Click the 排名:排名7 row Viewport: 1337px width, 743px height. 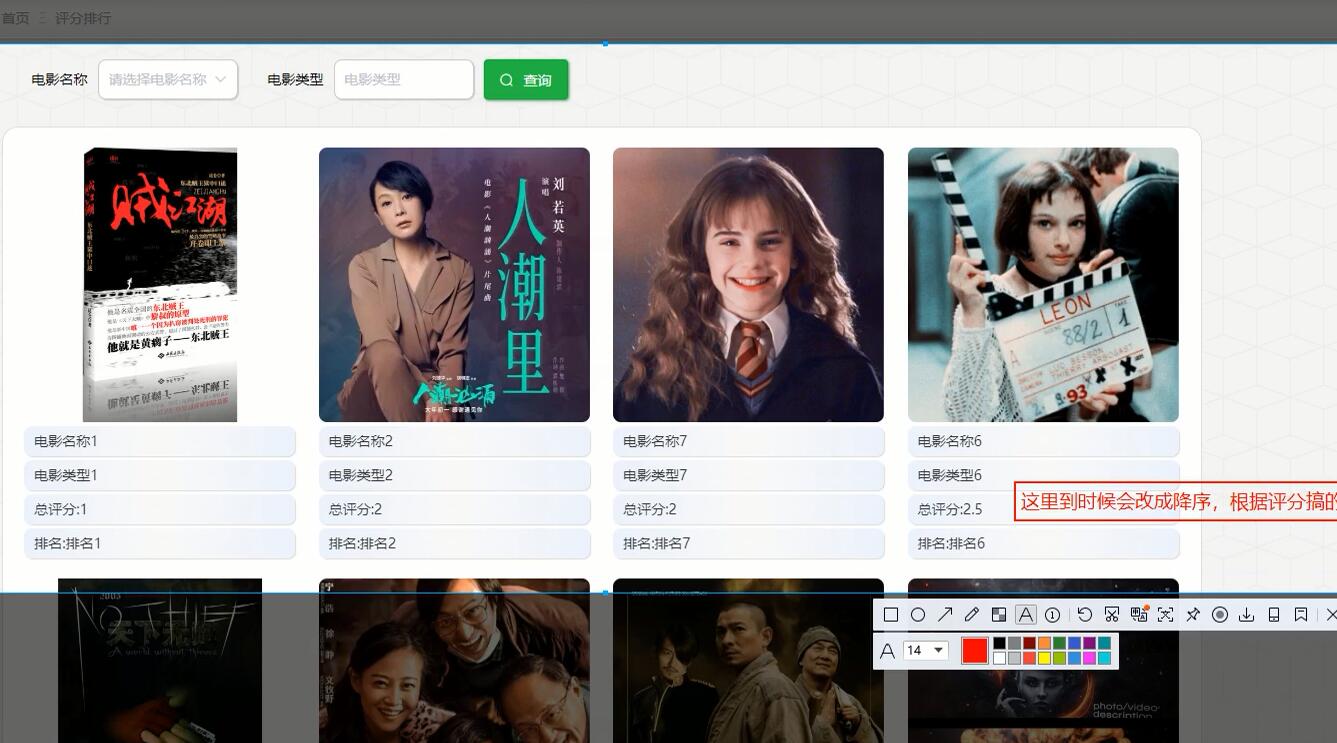tap(748, 543)
